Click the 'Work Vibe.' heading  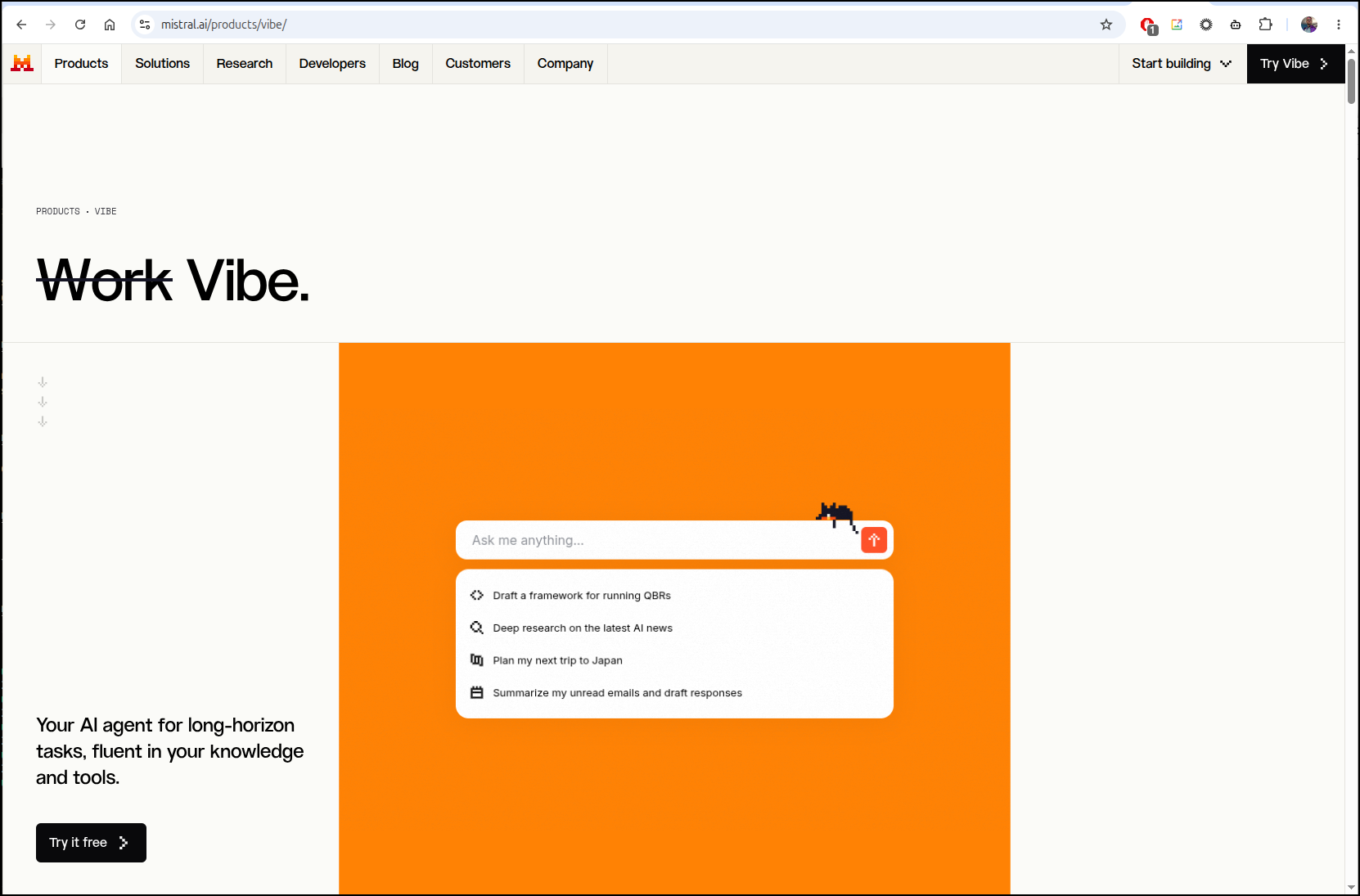(173, 281)
